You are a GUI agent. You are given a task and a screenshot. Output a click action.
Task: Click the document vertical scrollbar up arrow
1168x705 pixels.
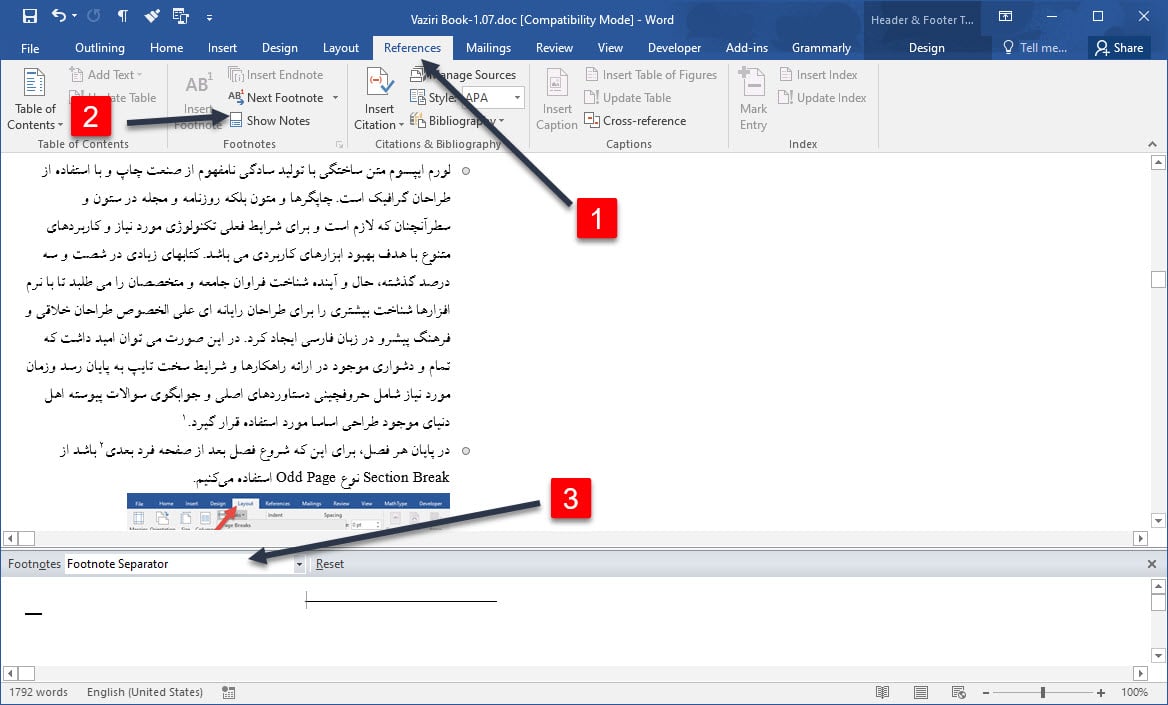[1158, 162]
